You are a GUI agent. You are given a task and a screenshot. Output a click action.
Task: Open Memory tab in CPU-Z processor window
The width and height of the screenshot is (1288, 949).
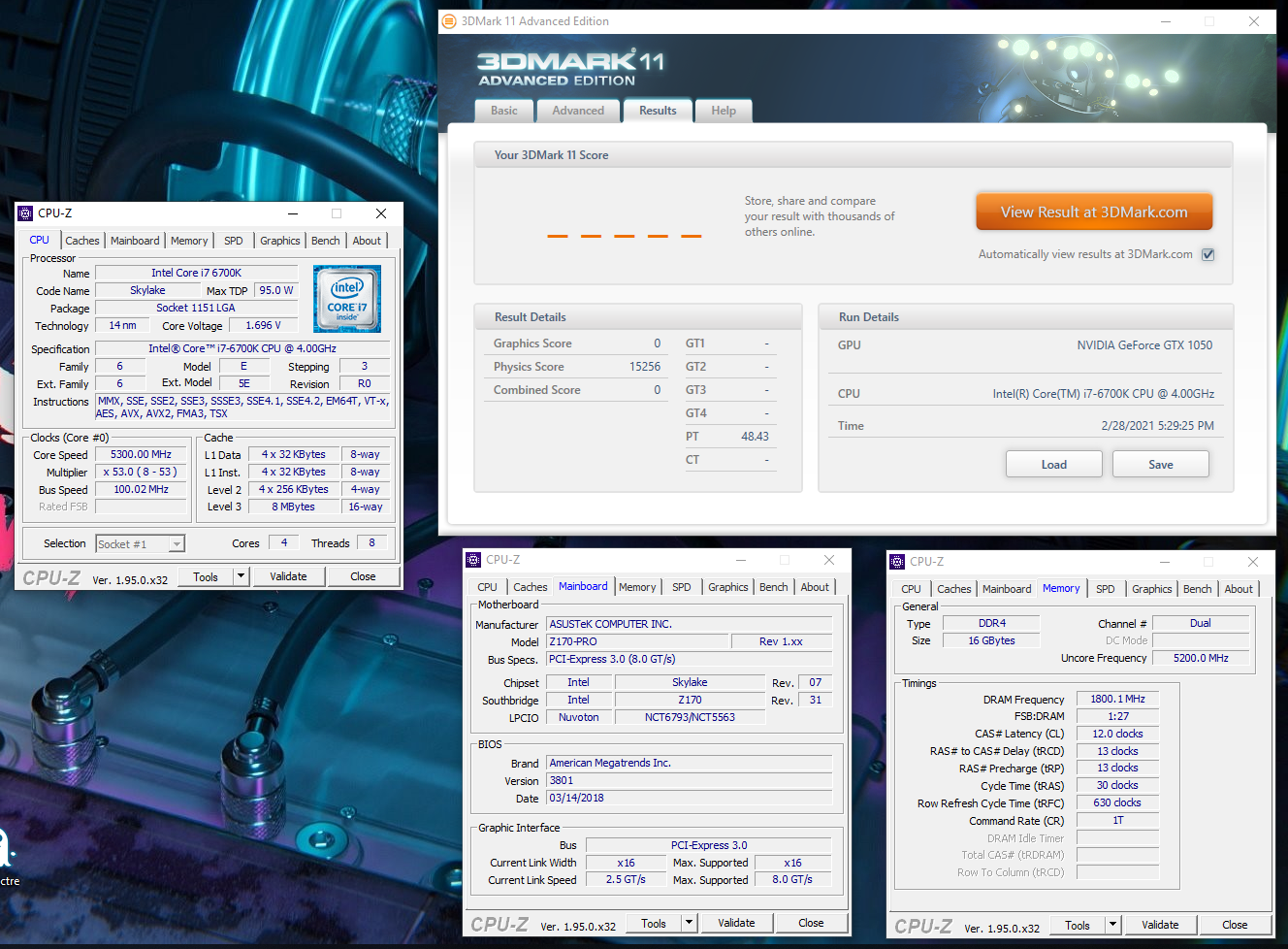click(x=189, y=241)
